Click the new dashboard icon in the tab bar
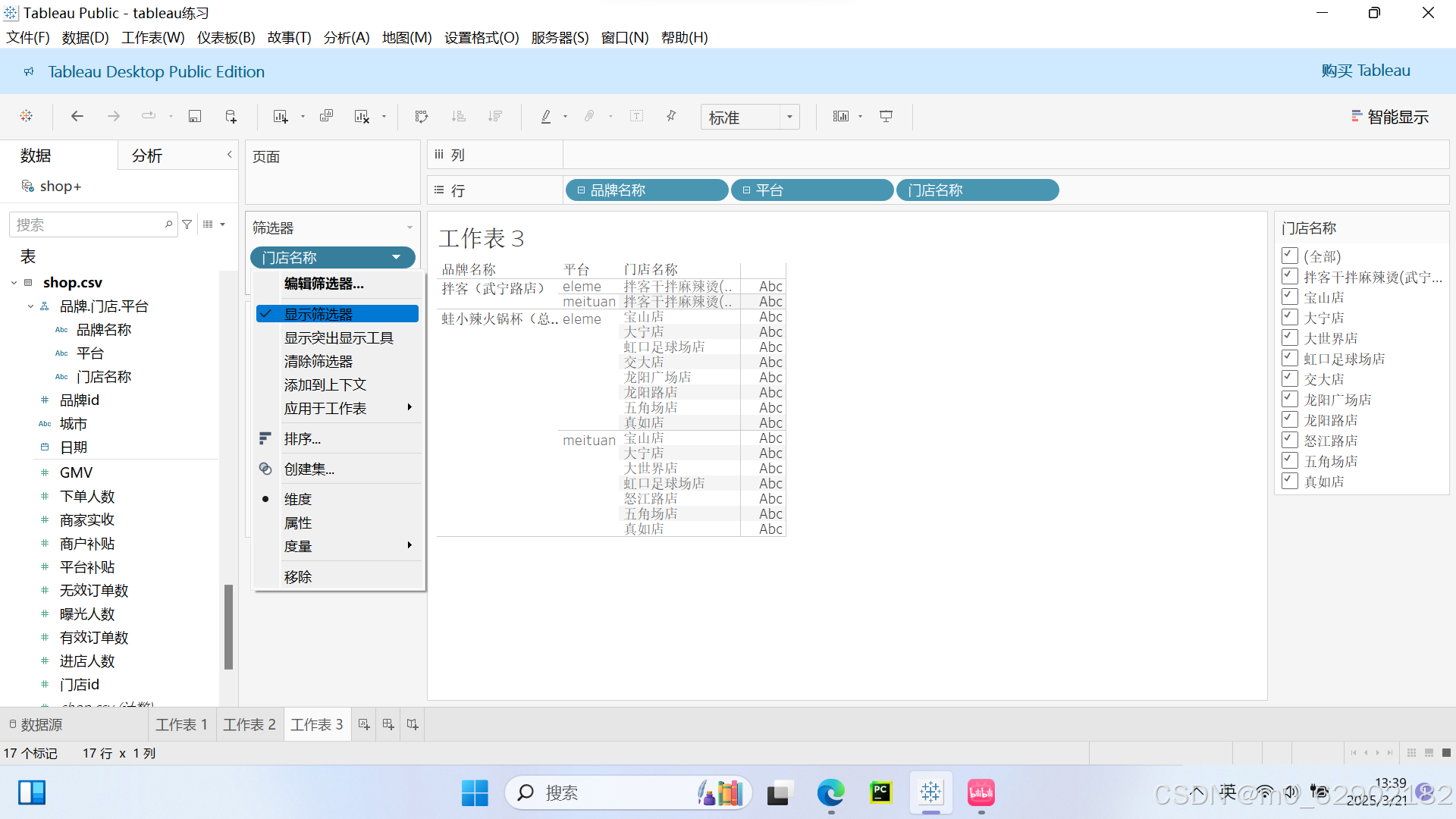The height and width of the screenshot is (819, 1456). pyautogui.click(x=388, y=724)
